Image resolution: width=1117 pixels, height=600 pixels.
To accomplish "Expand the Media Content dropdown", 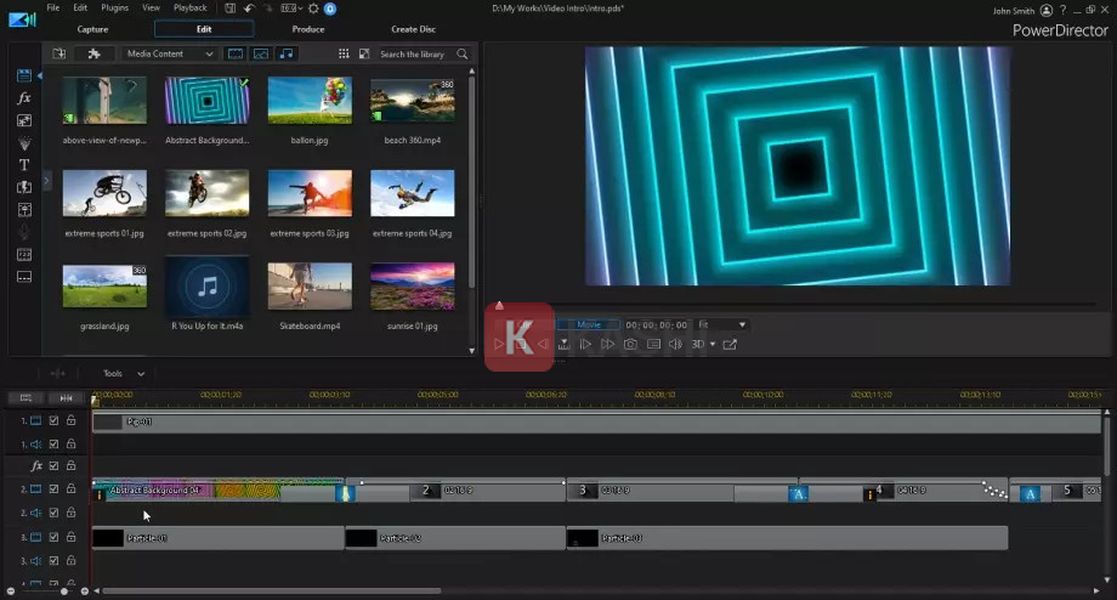I will click(169, 54).
